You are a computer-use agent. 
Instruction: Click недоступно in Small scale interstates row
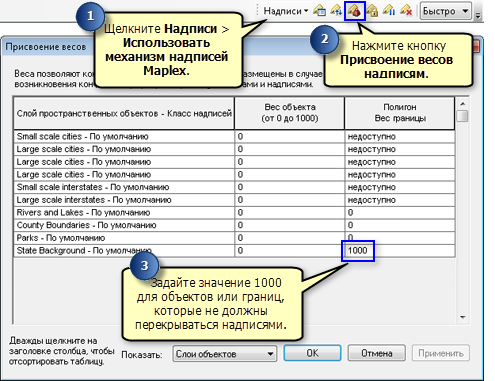pos(372,187)
